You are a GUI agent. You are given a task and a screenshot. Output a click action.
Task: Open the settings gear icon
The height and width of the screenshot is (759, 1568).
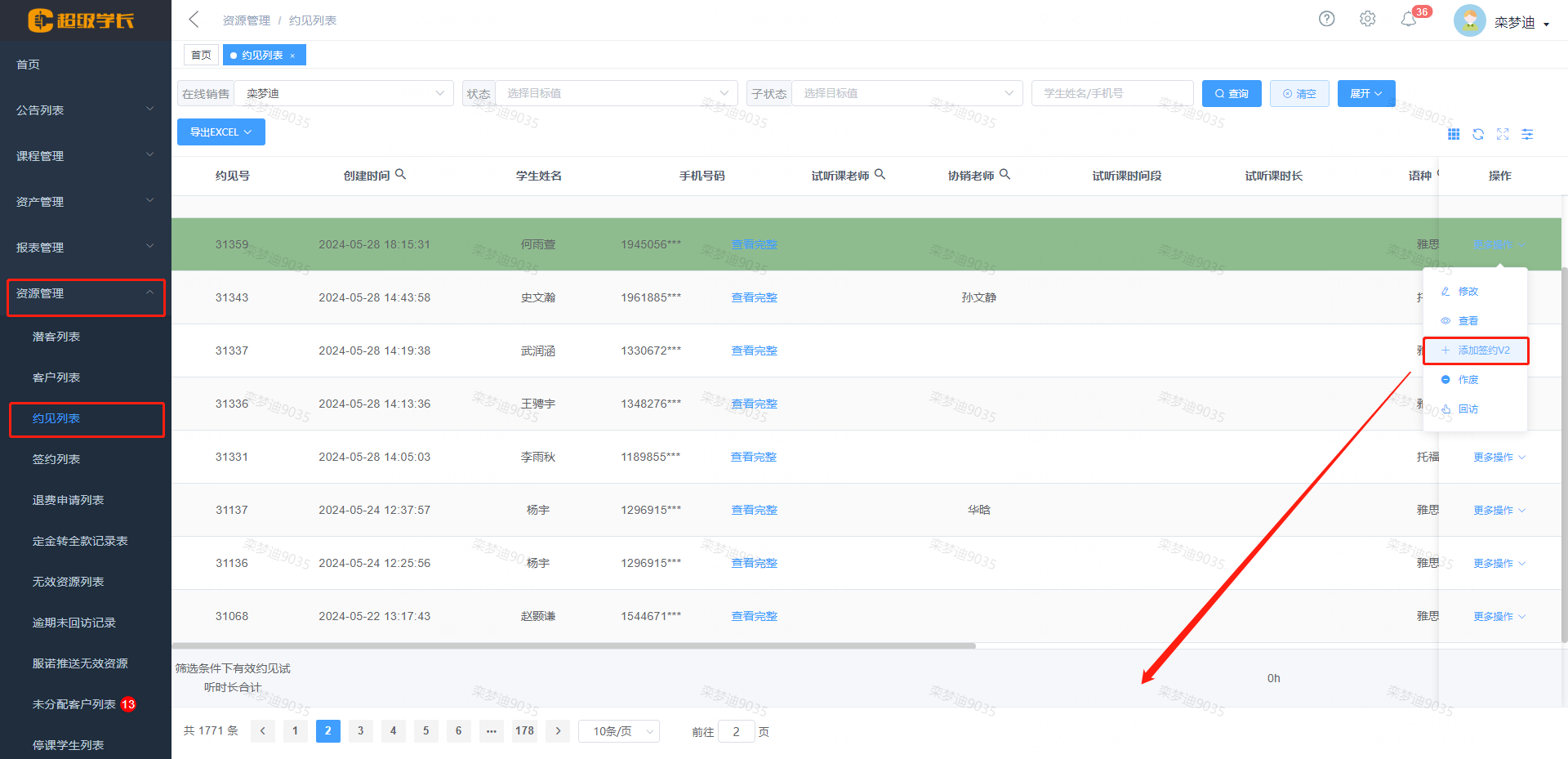(1367, 19)
